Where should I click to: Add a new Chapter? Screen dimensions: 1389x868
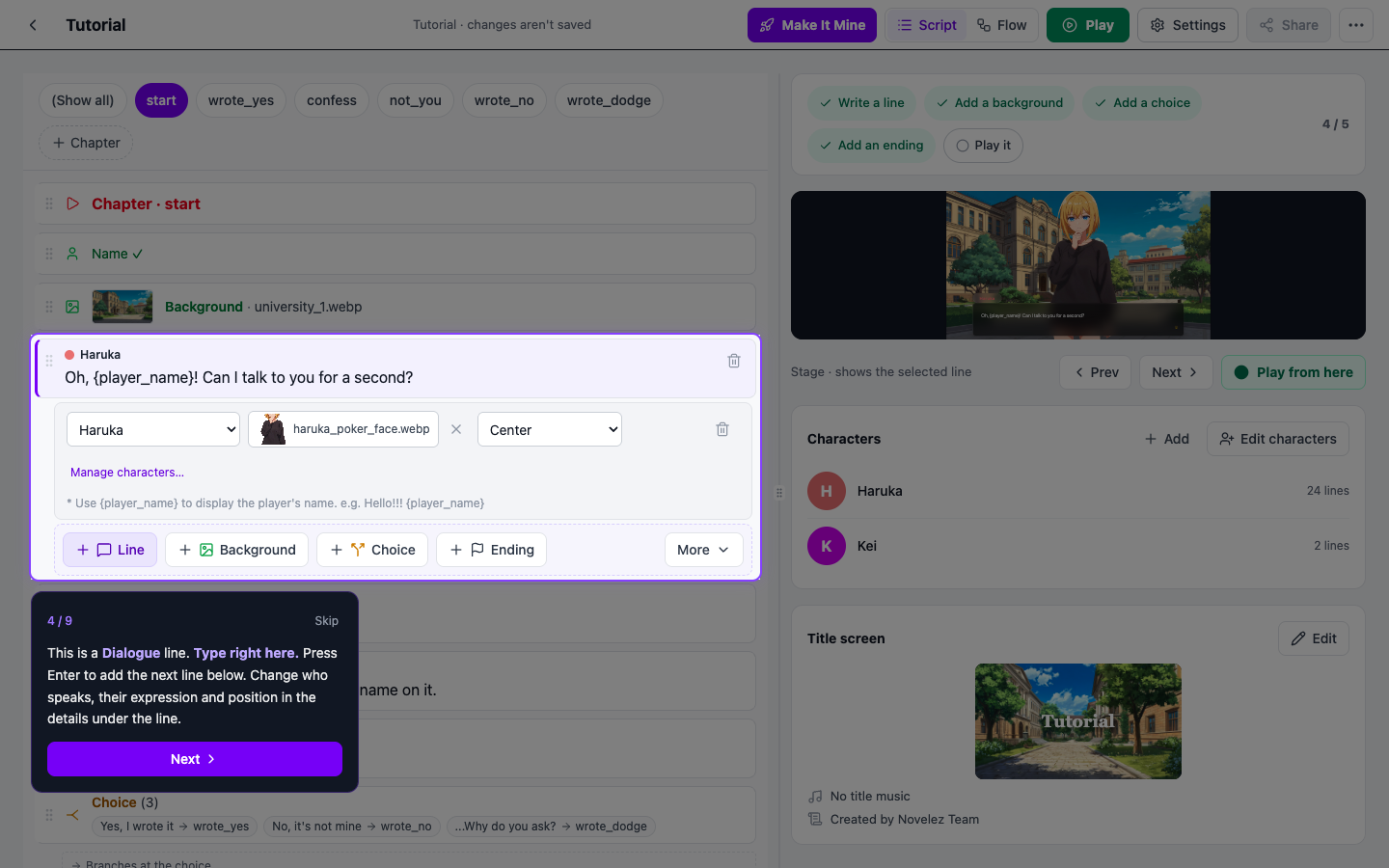(86, 143)
